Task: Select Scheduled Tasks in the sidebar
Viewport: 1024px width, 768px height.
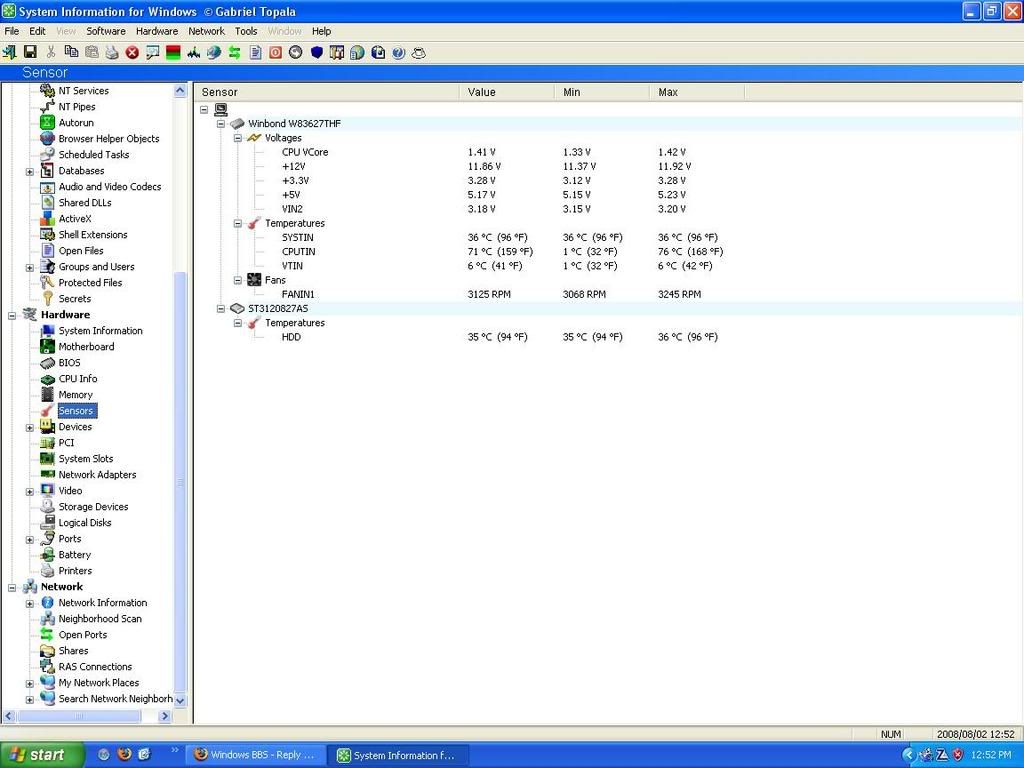Action: [x=94, y=155]
